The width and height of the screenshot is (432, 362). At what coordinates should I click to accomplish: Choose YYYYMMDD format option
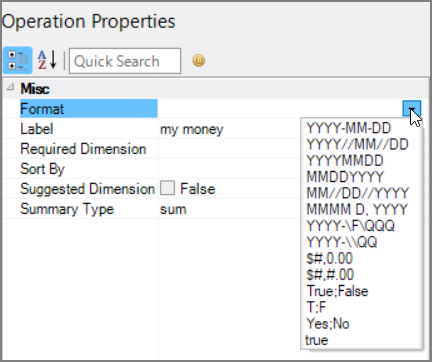(x=345, y=161)
